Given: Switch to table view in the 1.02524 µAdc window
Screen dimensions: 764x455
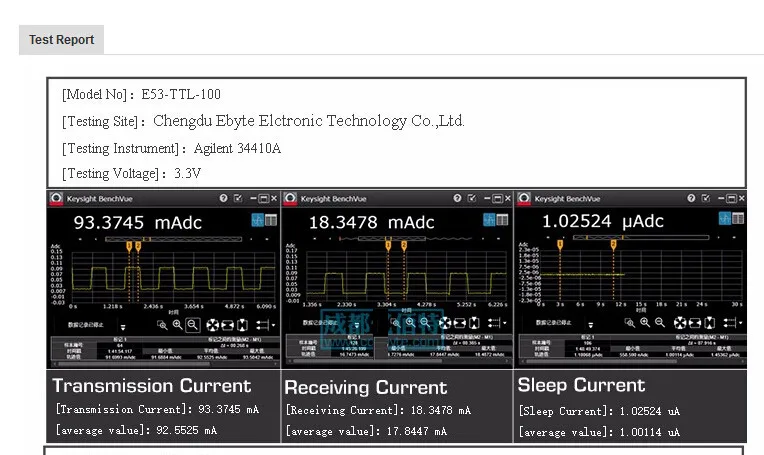Looking at the screenshot, I should (738, 218).
